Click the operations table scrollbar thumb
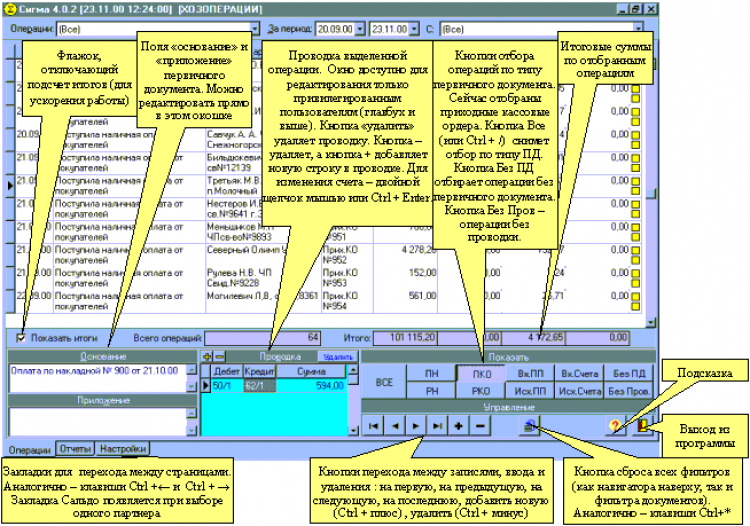The height and width of the screenshot is (526, 750). click(x=651, y=193)
